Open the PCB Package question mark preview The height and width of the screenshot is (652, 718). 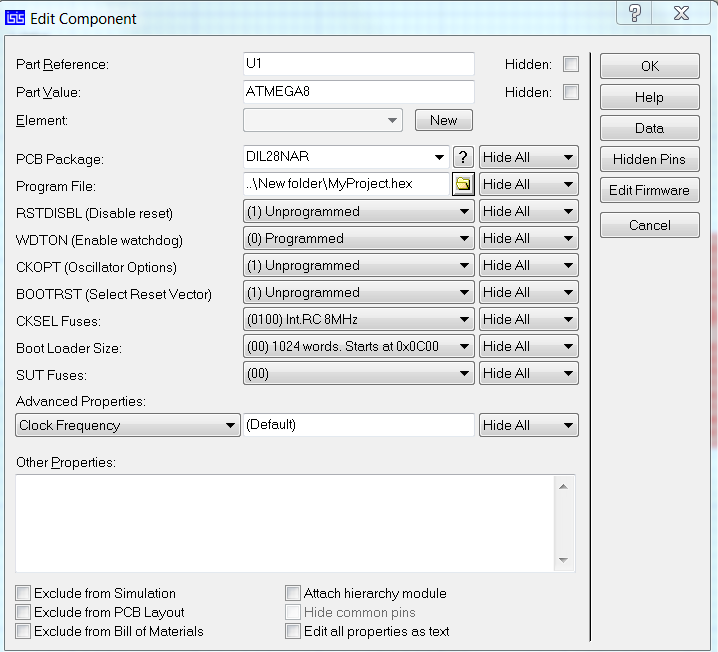pos(463,157)
